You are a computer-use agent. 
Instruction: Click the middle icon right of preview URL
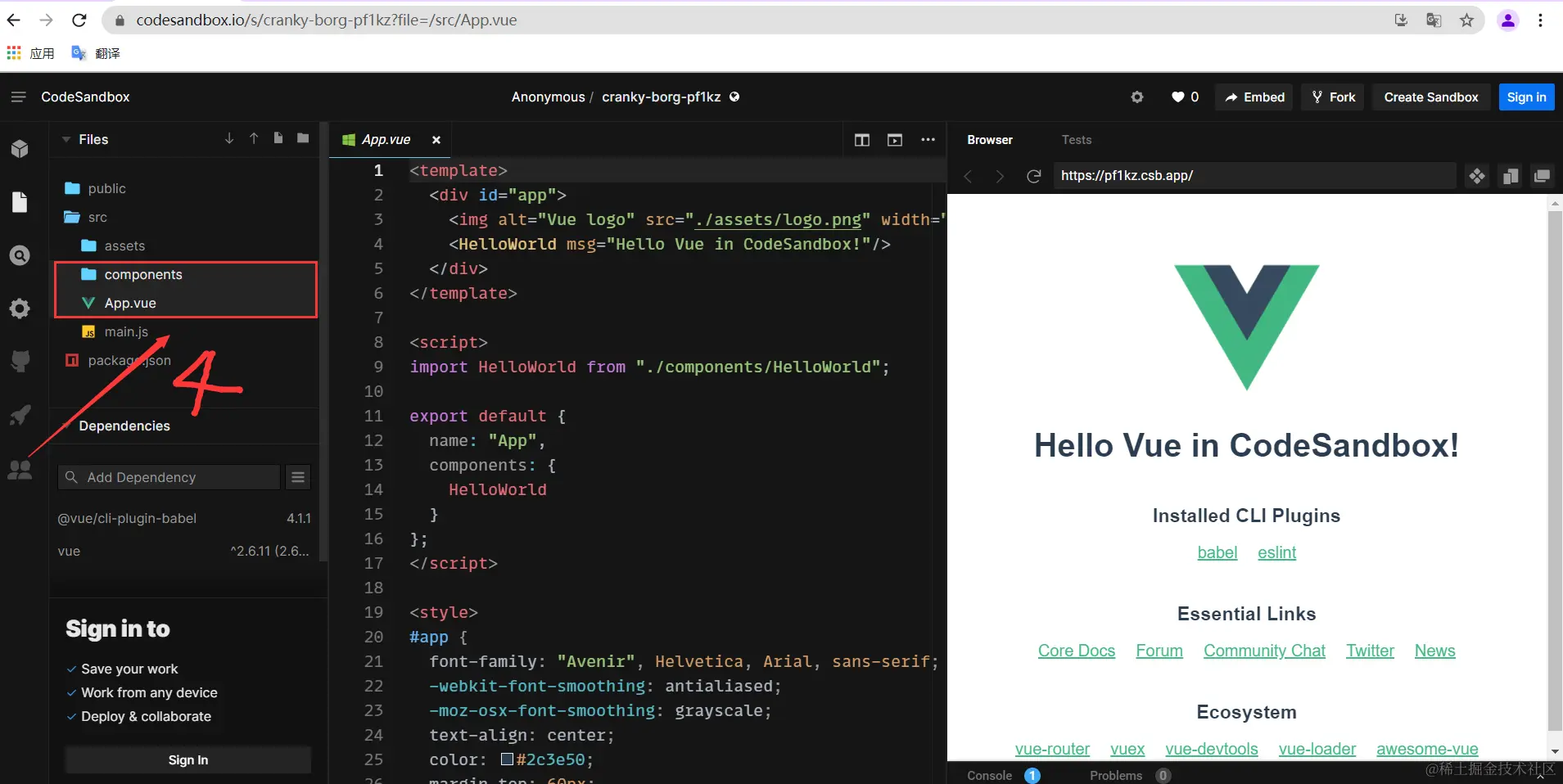1511,176
